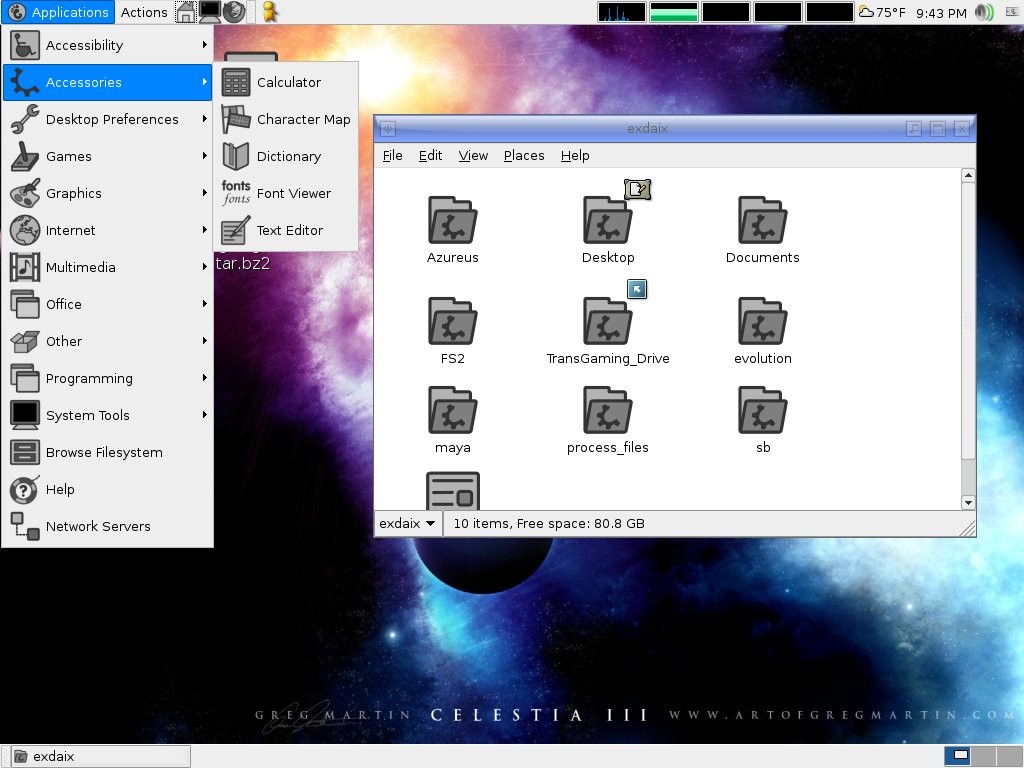Launch Character Map application

click(285, 120)
